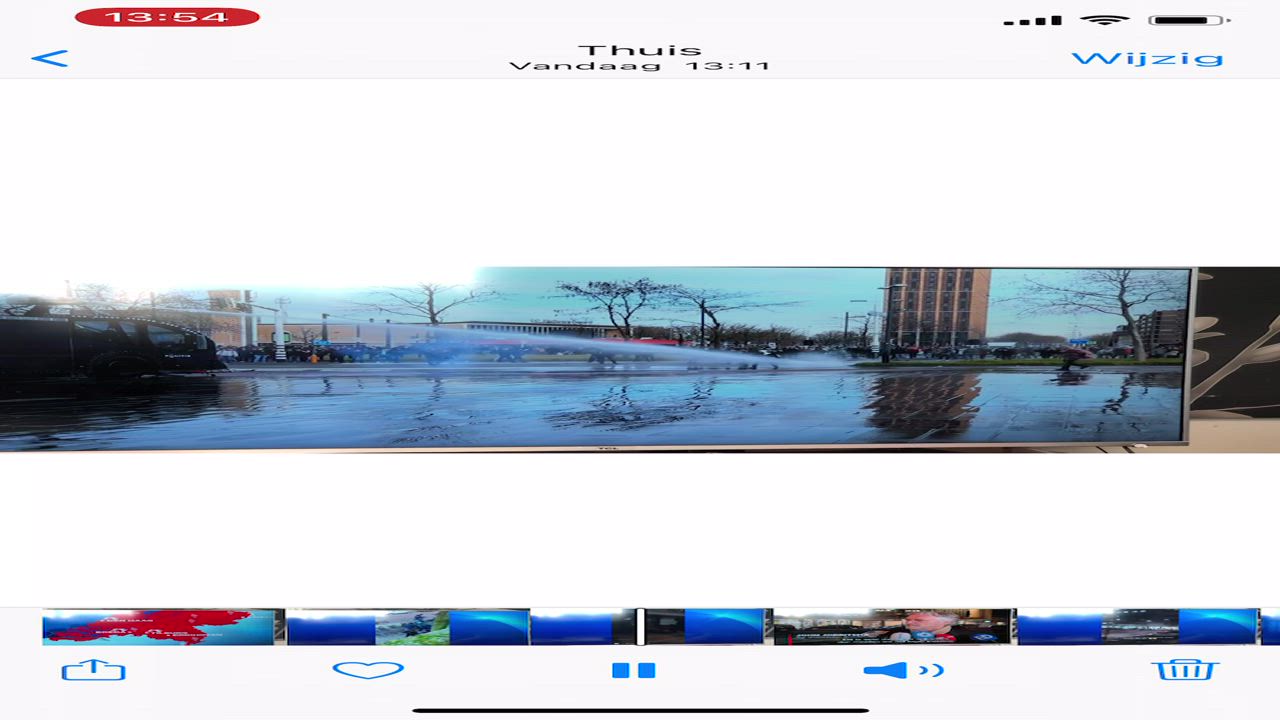Tap the Vandaag 13:11 date label
Viewport: 1280px width, 720px height.
[x=640, y=67]
